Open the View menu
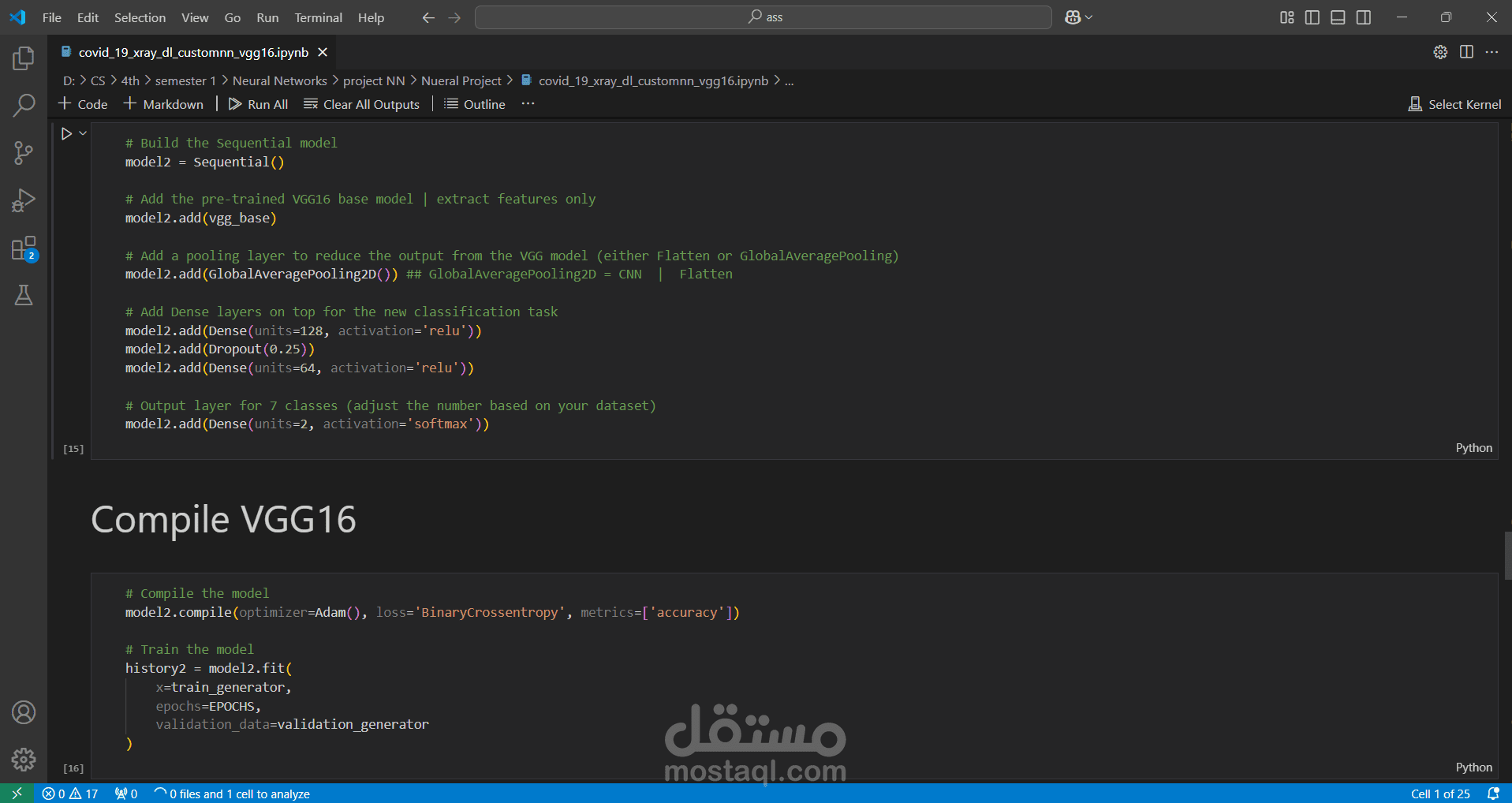This screenshot has height=803, width=1512. coord(195,17)
